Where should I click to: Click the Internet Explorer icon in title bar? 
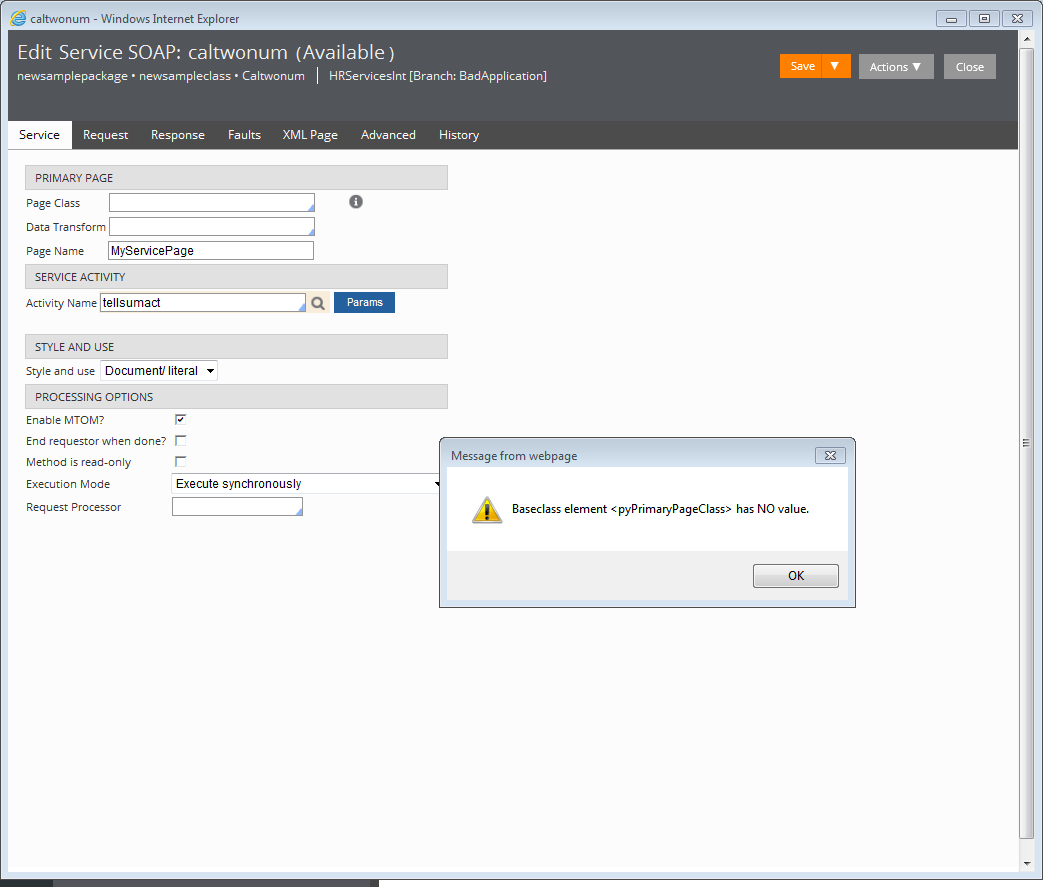18,18
